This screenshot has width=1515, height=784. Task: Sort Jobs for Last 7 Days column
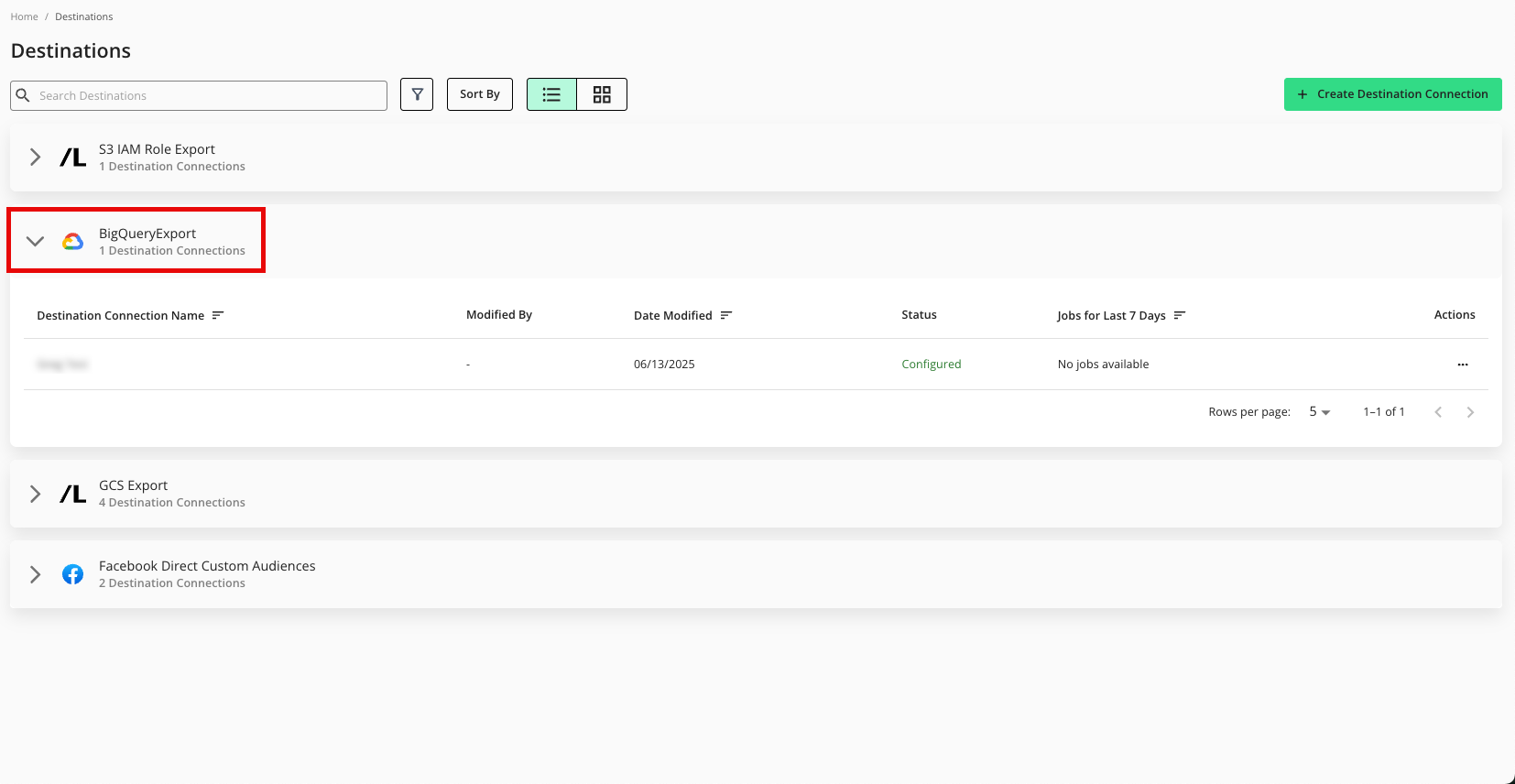pos(1180,315)
